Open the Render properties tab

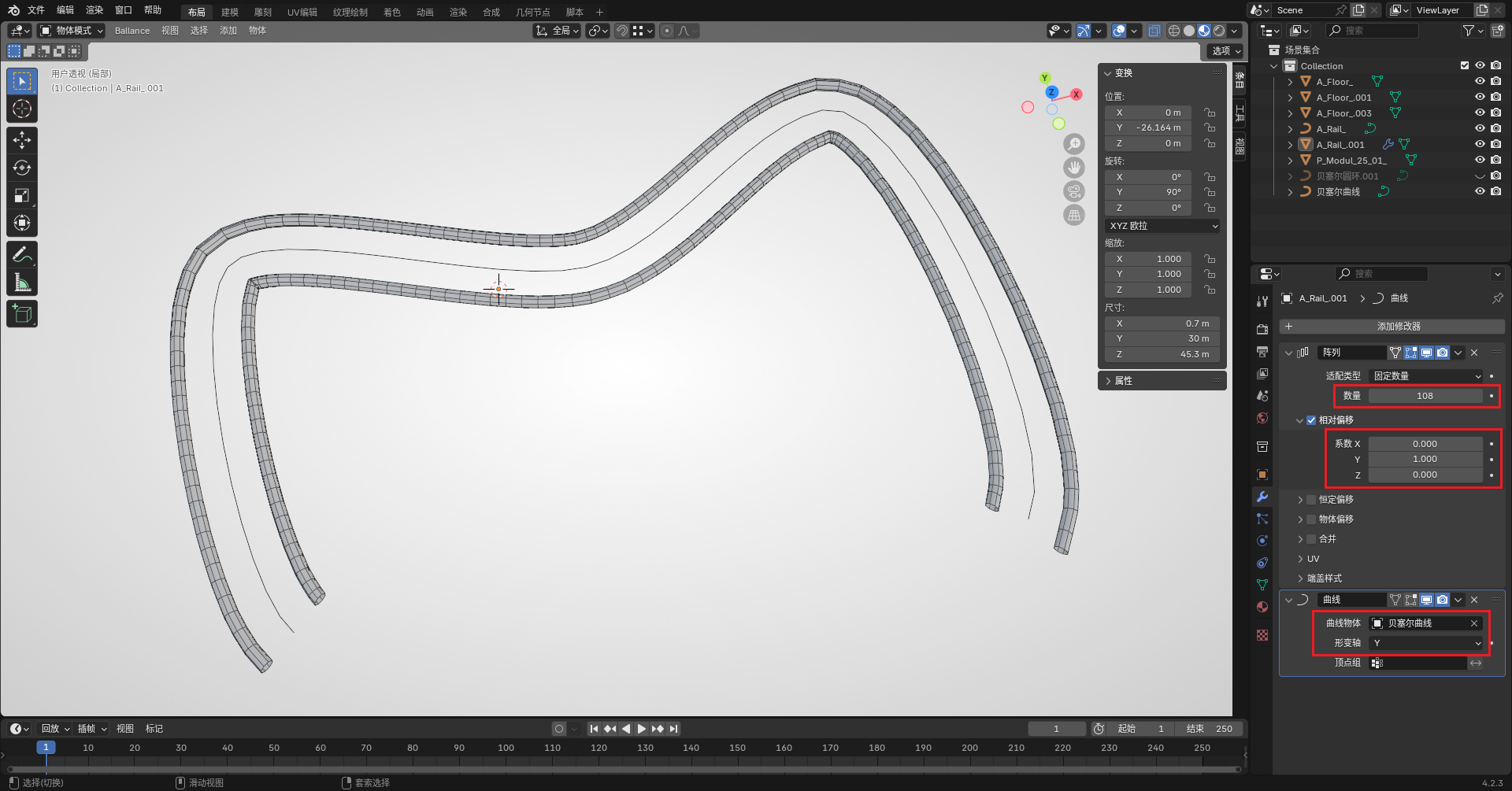pos(1262,329)
